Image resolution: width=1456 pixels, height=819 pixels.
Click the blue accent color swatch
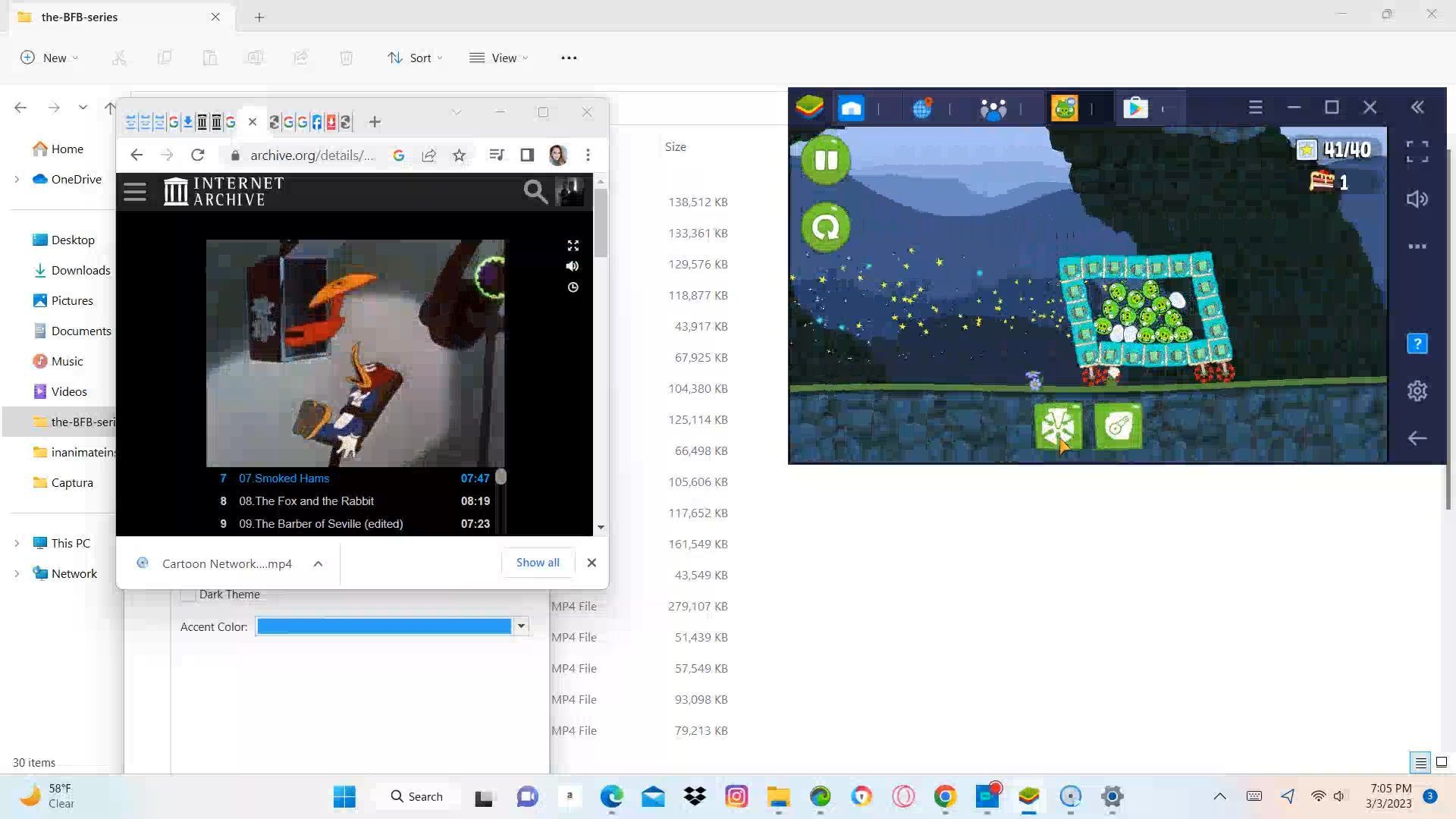coord(384,626)
